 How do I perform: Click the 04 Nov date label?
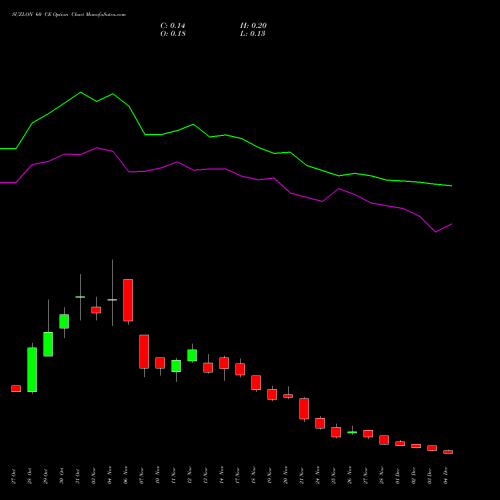[x=110, y=476]
